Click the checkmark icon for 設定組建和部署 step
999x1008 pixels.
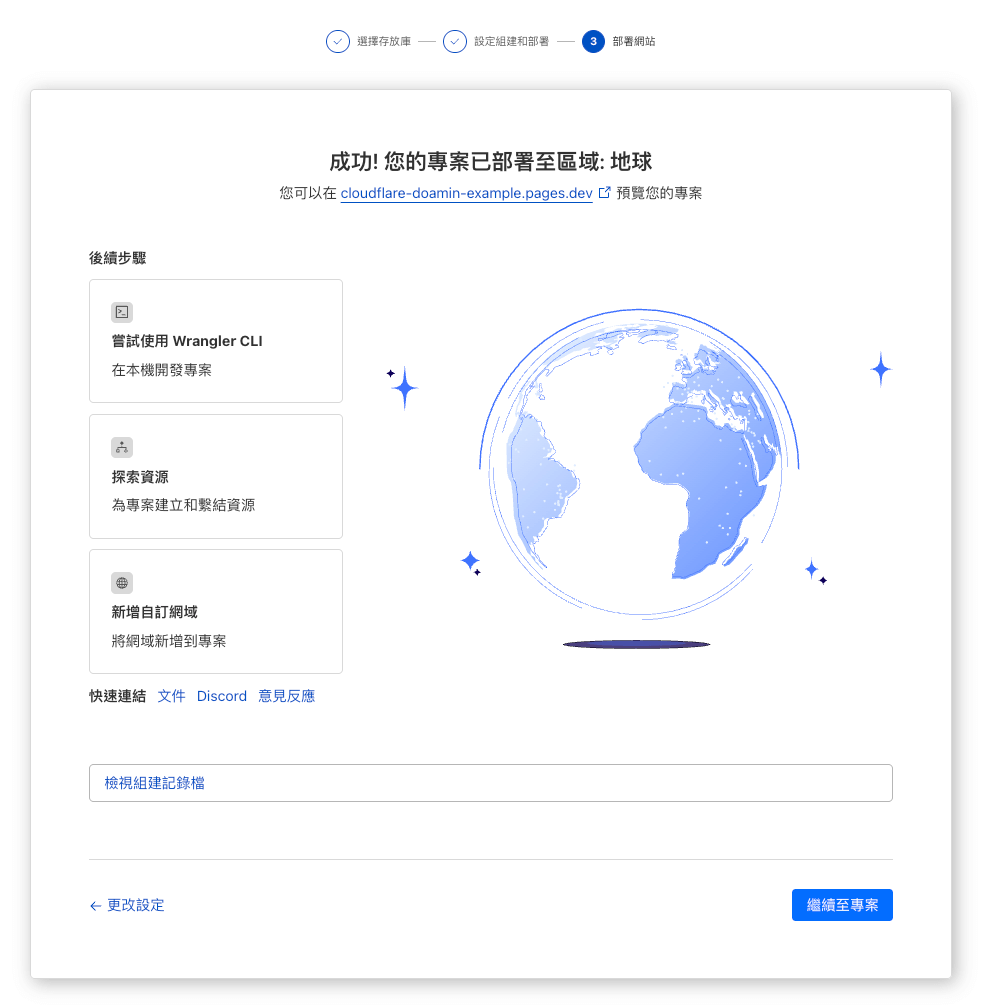[455, 42]
